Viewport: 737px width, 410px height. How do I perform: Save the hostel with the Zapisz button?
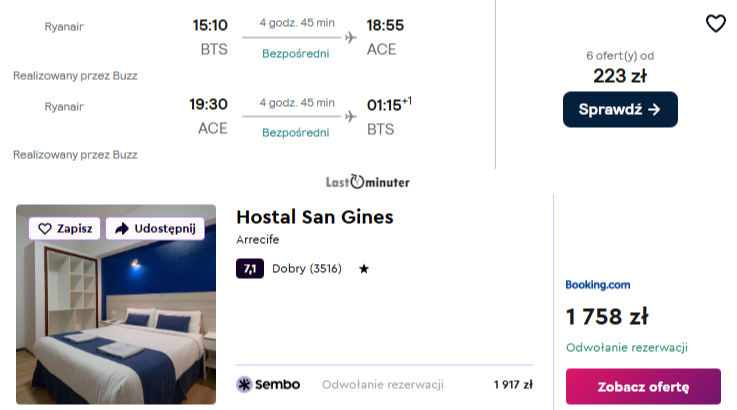(x=65, y=229)
